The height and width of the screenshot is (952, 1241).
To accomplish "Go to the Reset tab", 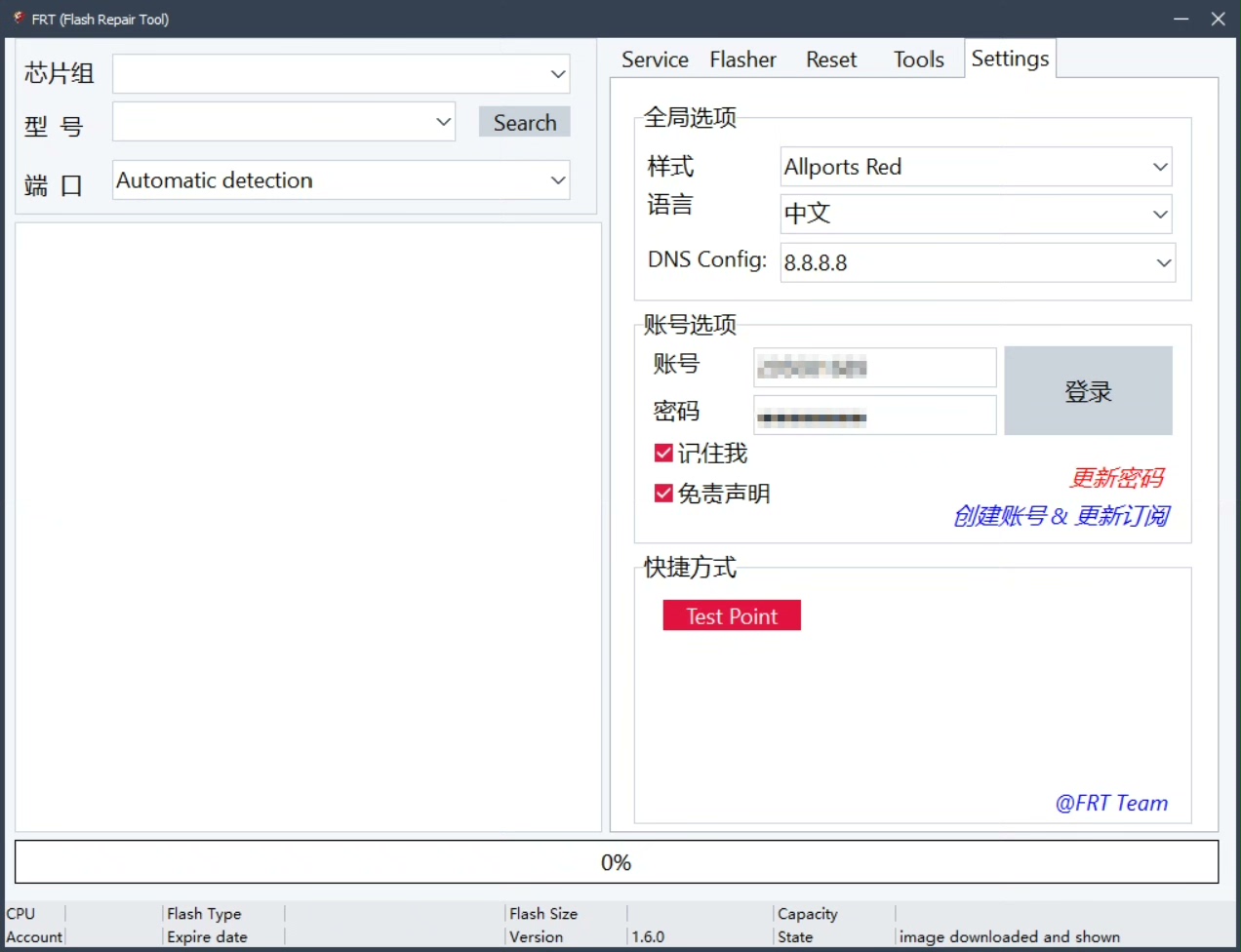I will click(831, 59).
